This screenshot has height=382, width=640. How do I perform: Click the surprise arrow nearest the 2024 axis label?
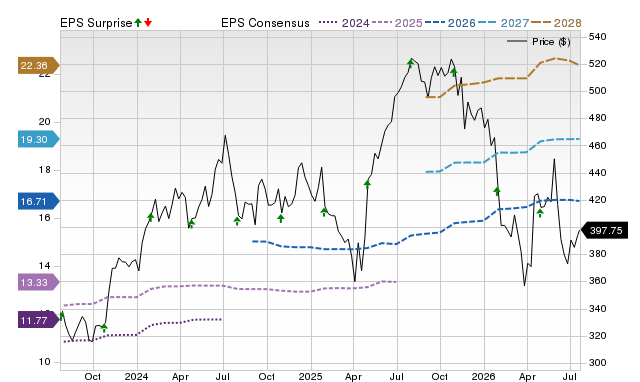pos(151,217)
